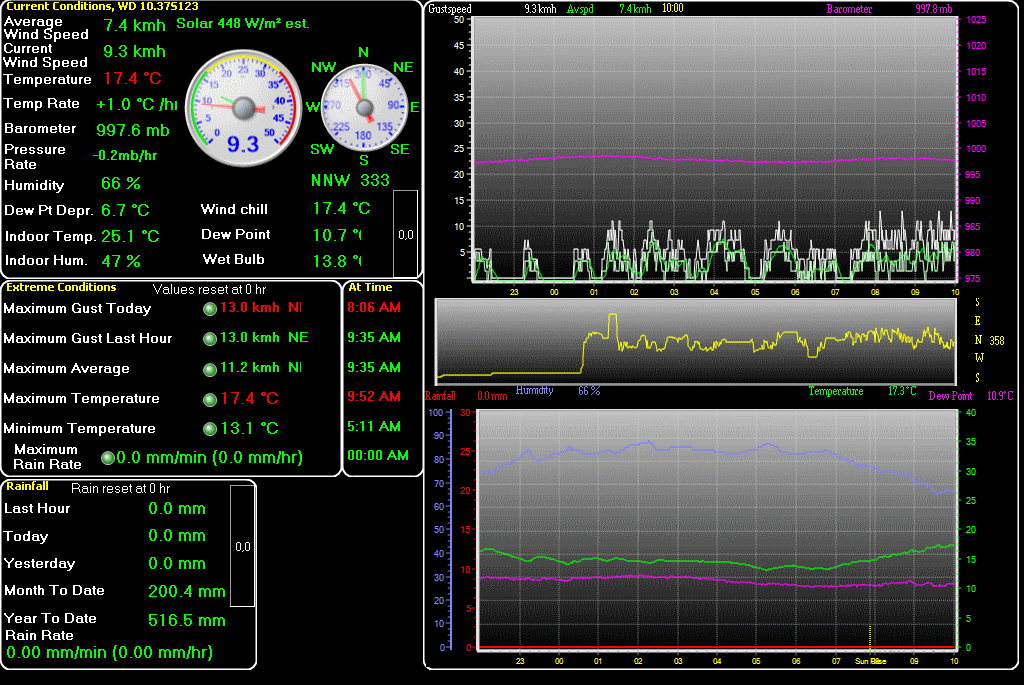The height and width of the screenshot is (685, 1024).
Task: Click the Barometer legend label above graph
Action: point(849,9)
